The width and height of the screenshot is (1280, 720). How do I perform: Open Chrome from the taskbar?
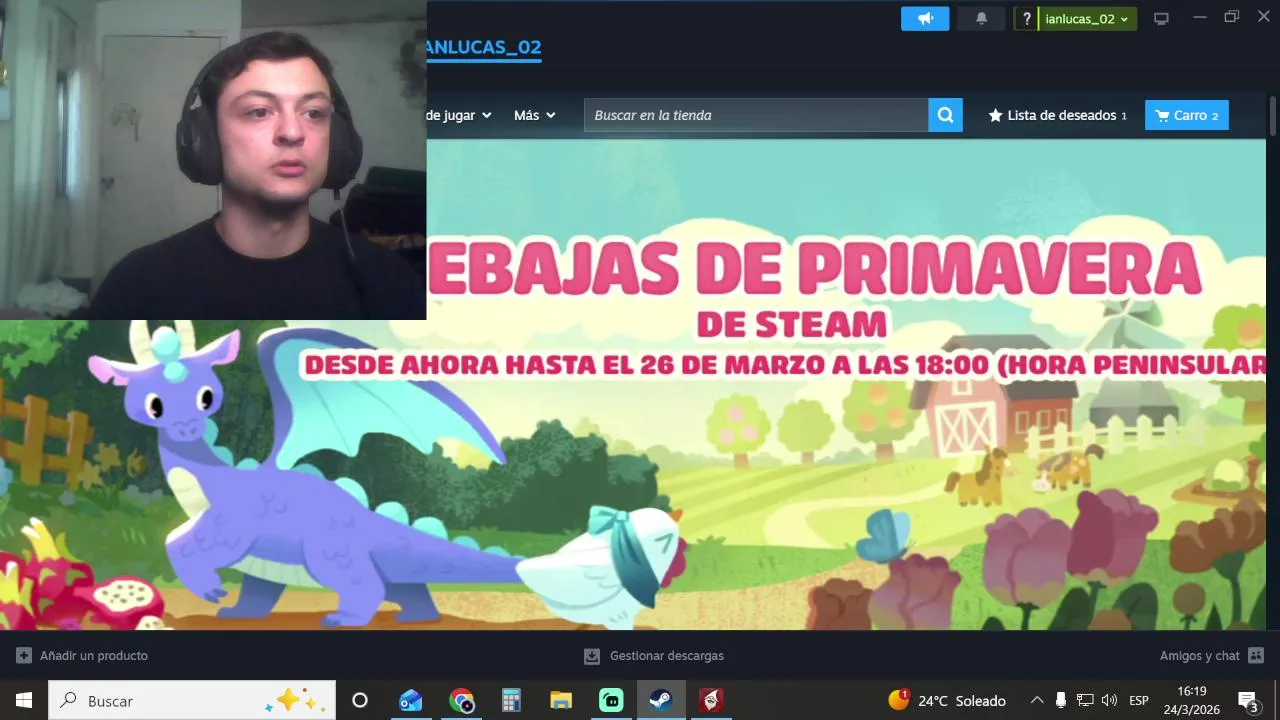(x=461, y=700)
